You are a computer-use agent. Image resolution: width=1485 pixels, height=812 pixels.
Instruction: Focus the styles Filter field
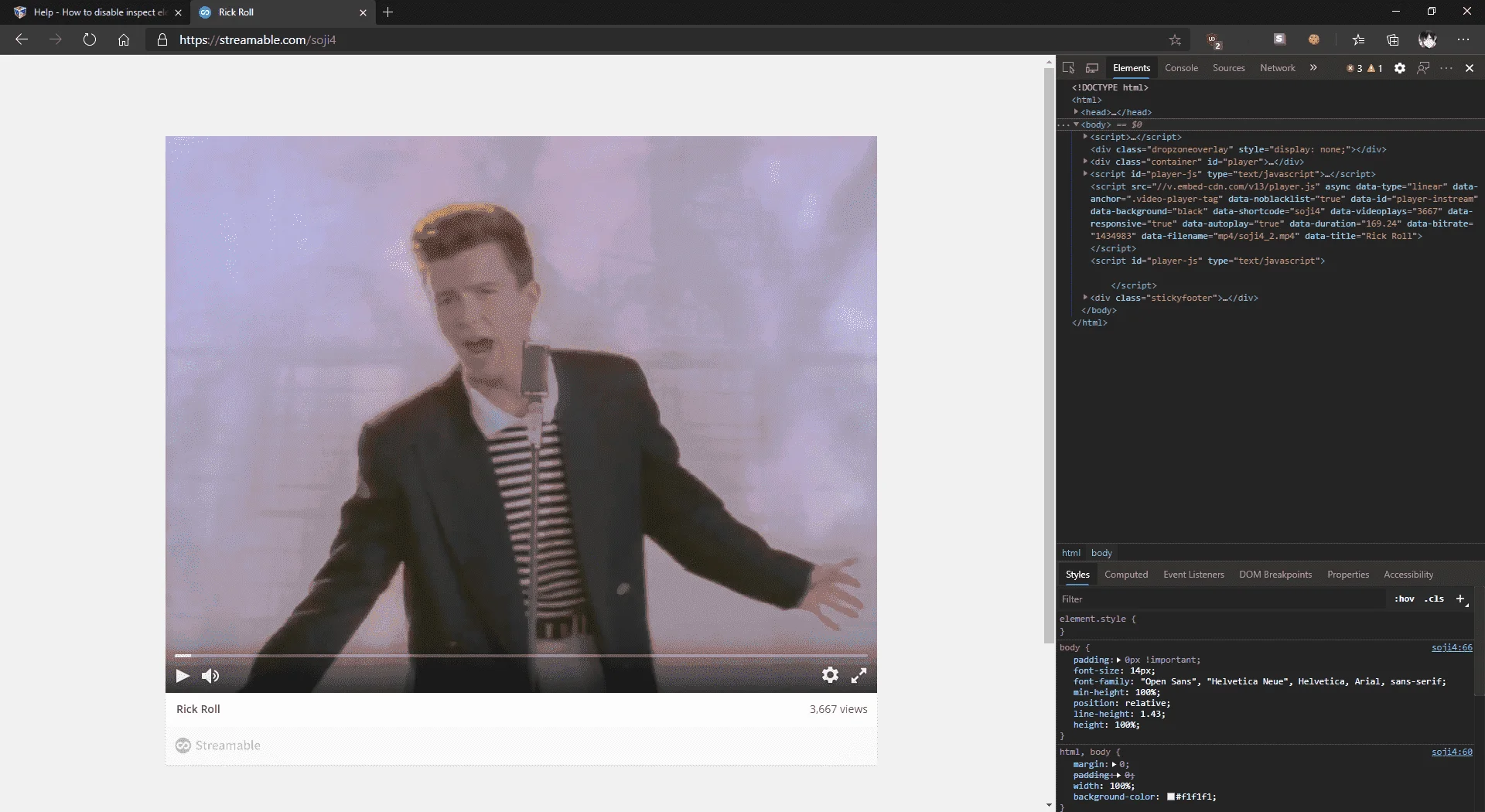(1222, 599)
